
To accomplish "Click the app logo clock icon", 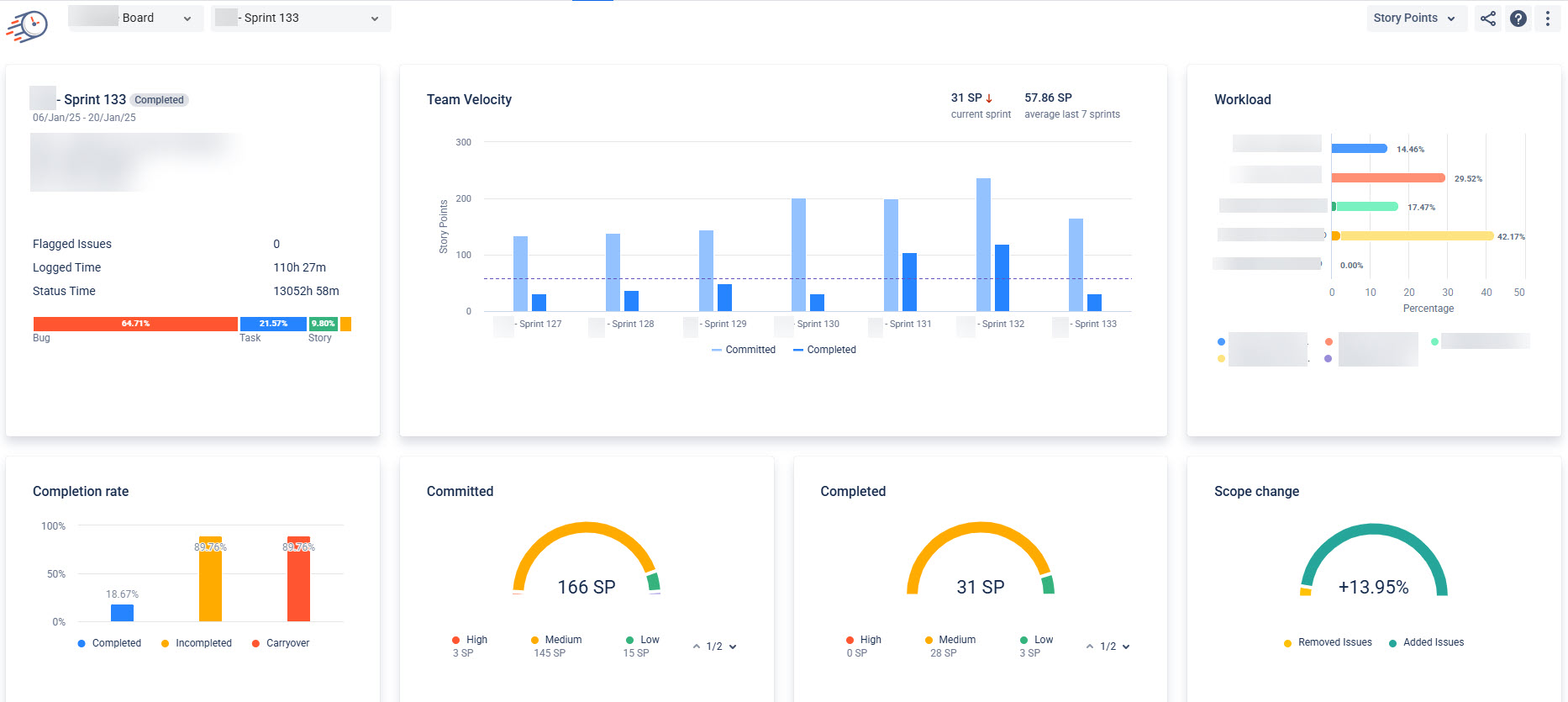I will click(x=28, y=25).
